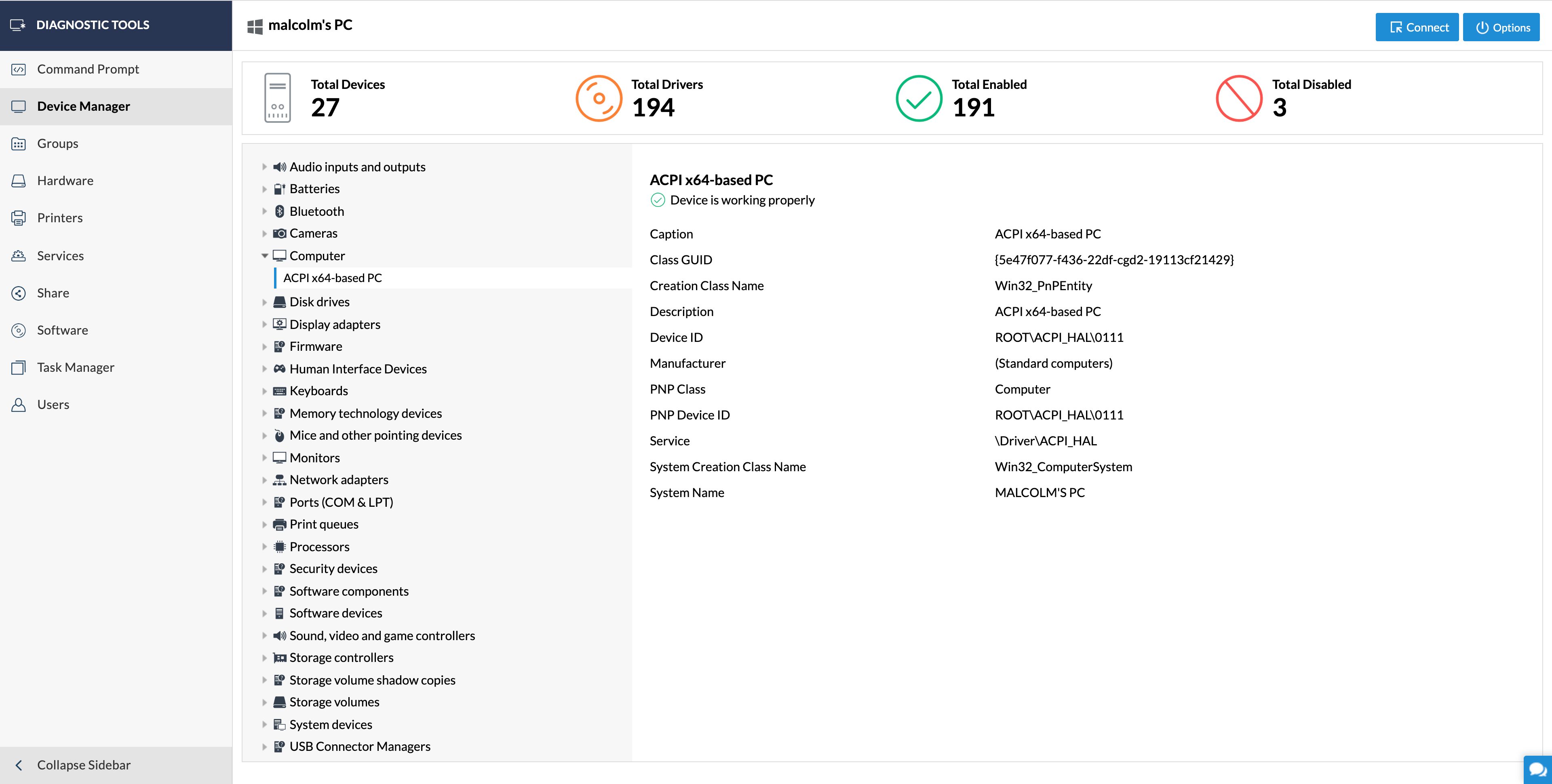Expand the Display adapters category
This screenshot has height=784, width=1552.
click(x=265, y=324)
